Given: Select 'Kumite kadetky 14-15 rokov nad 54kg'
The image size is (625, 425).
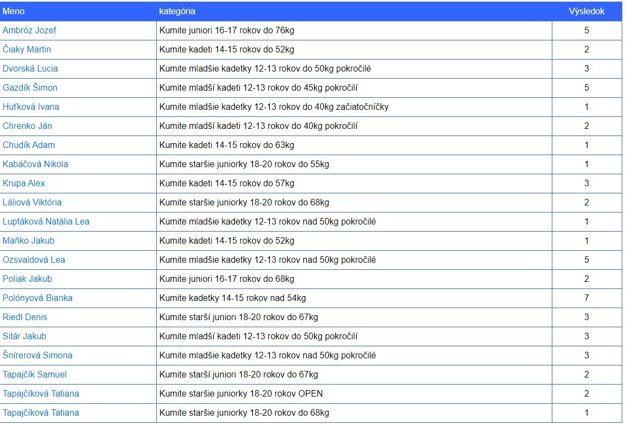Looking at the screenshot, I should (354, 298).
